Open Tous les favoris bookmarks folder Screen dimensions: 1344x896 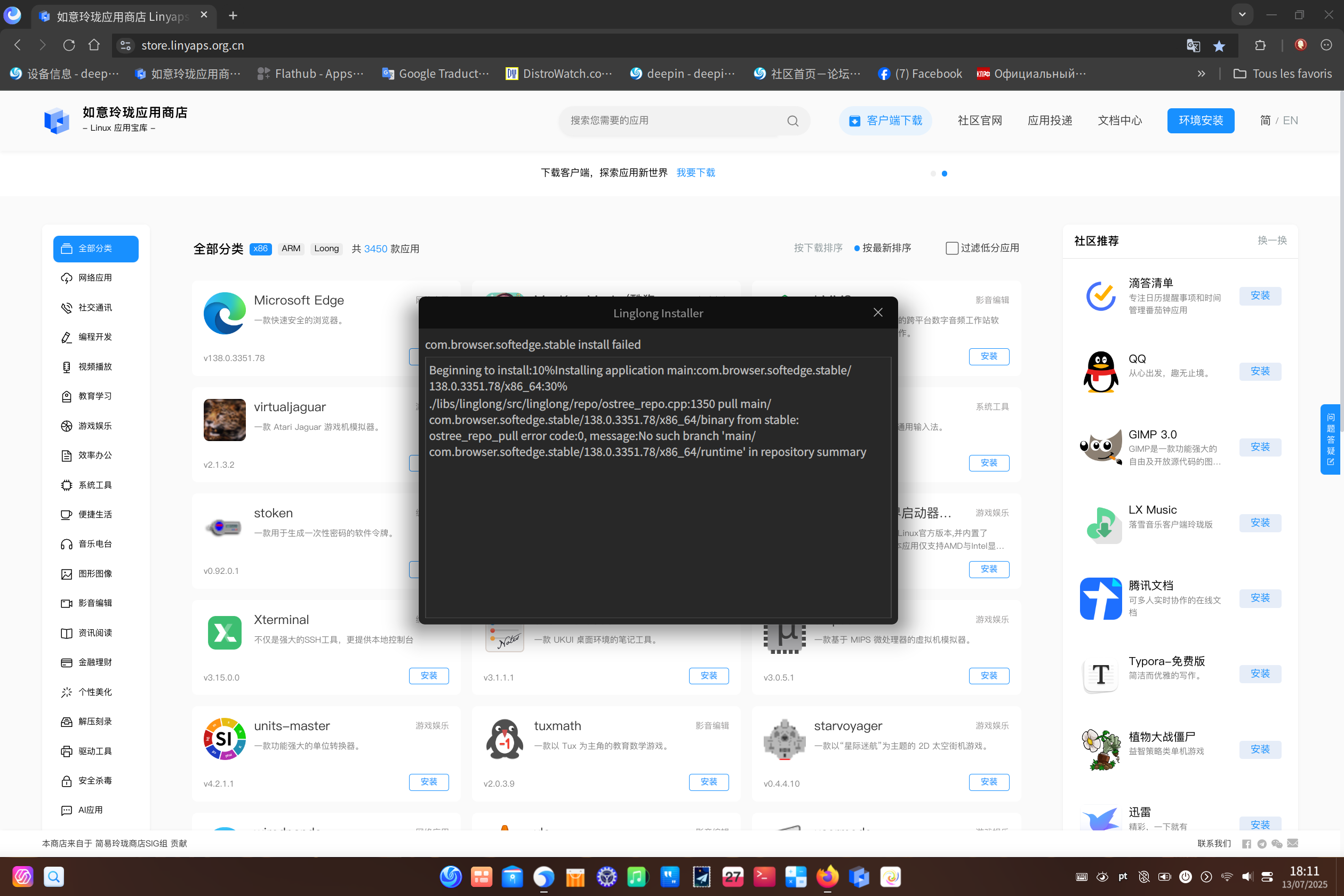pyautogui.click(x=1282, y=74)
